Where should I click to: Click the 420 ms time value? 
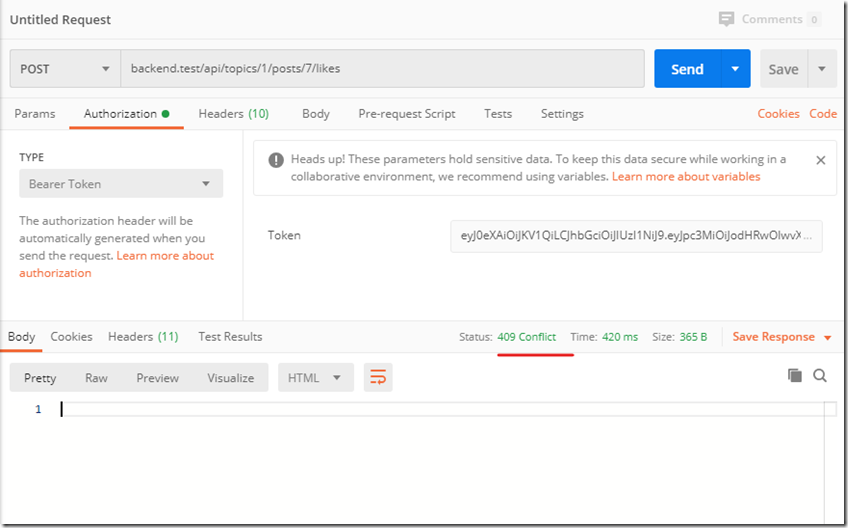620,336
